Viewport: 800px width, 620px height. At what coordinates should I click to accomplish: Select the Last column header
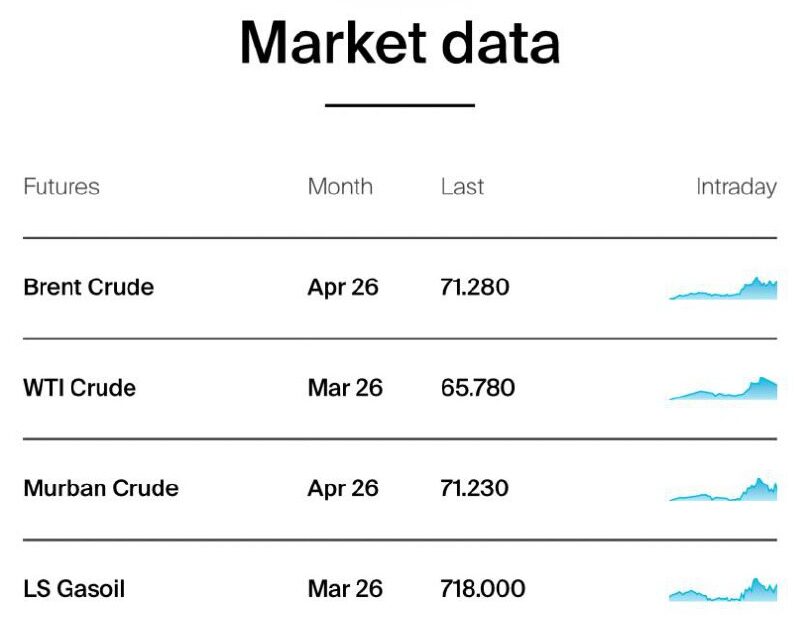coord(462,187)
